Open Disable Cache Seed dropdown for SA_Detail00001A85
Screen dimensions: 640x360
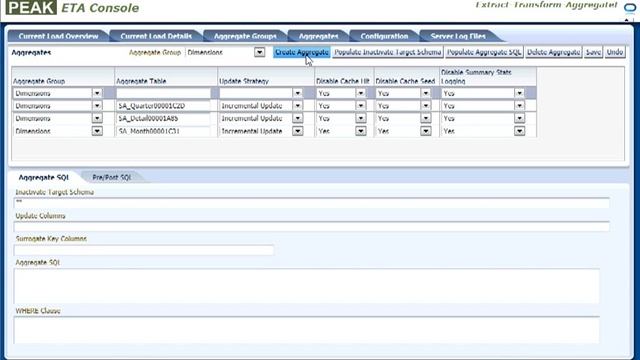426,118
